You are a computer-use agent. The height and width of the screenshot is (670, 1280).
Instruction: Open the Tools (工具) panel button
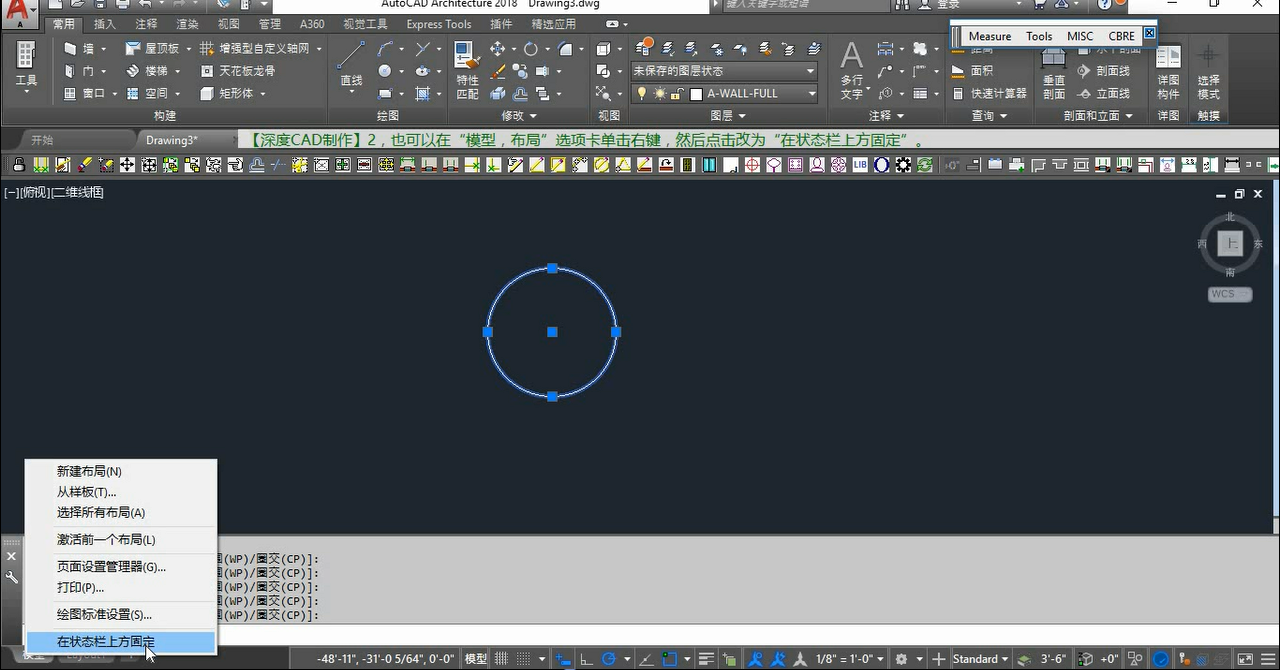click(26, 68)
